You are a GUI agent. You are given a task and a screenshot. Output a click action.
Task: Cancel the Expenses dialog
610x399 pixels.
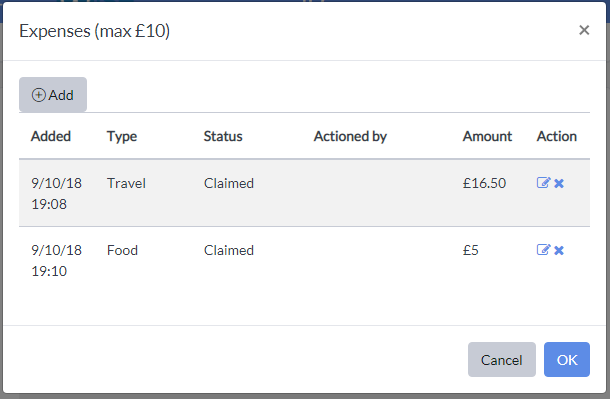(502, 359)
